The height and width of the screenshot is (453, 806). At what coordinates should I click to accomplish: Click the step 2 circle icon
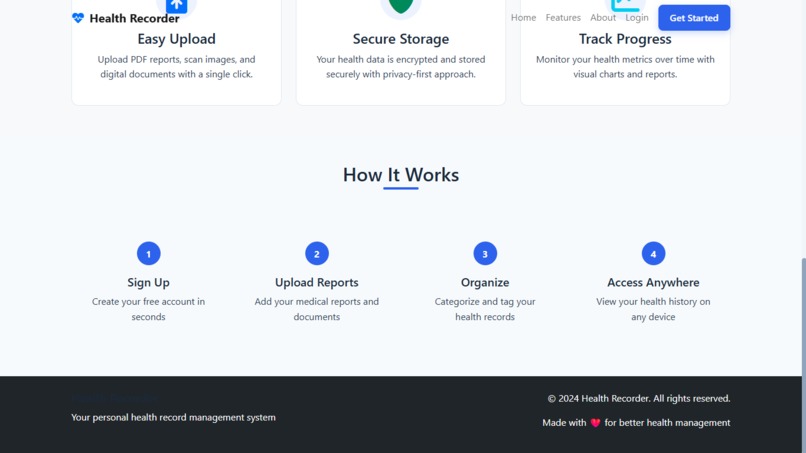pos(317,253)
